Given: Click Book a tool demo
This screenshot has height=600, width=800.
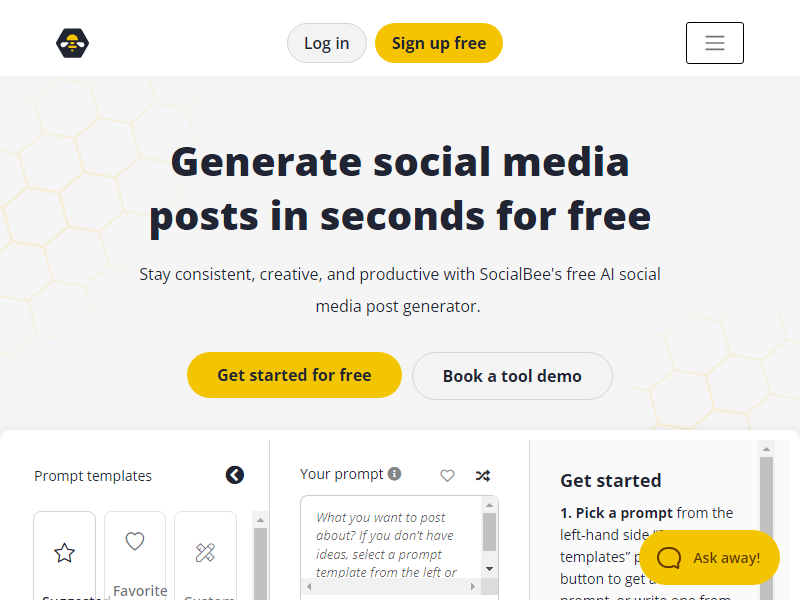Looking at the screenshot, I should pos(512,376).
